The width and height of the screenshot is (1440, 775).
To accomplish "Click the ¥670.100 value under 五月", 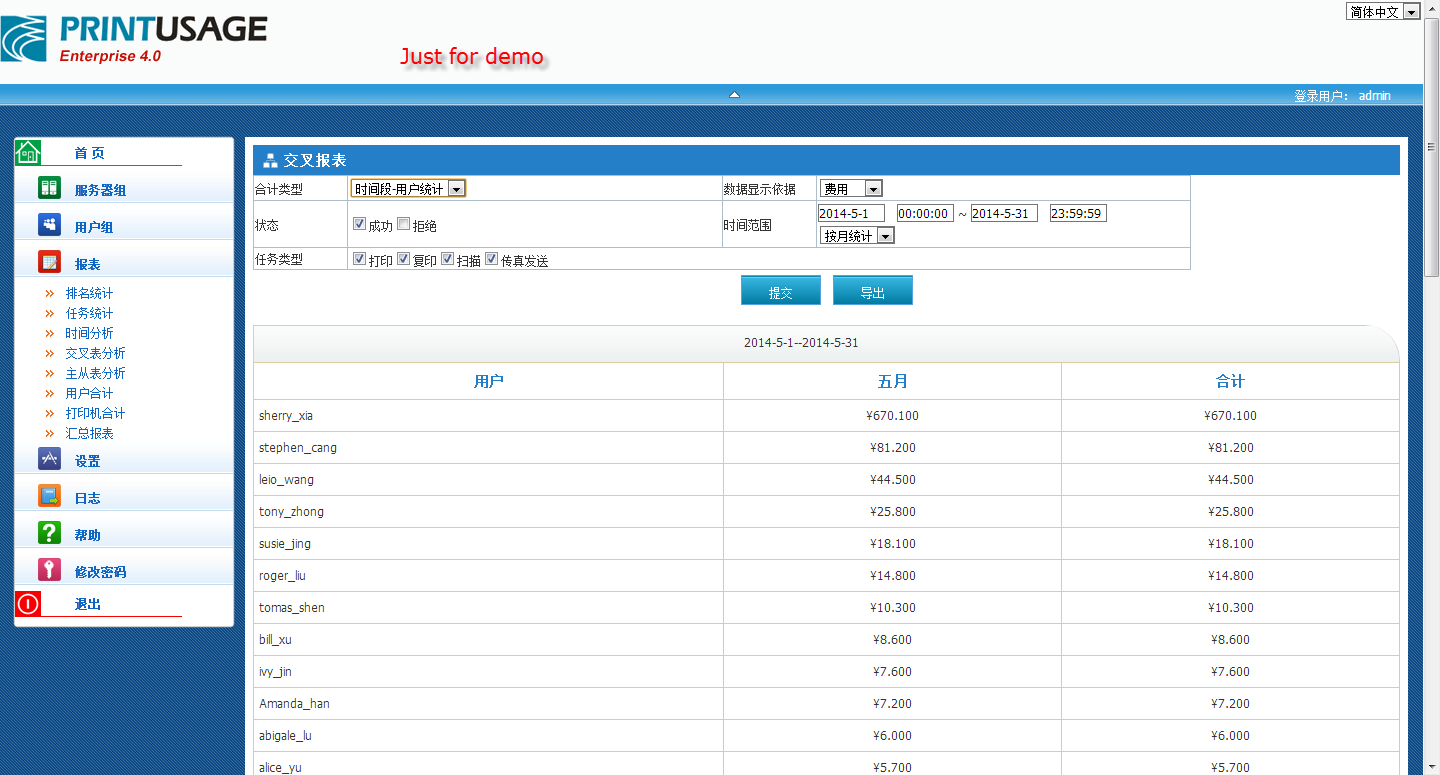I will (893, 416).
